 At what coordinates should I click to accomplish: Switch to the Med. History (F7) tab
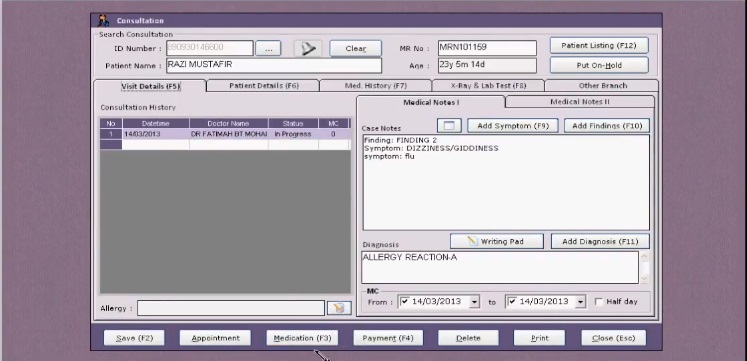point(375,86)
